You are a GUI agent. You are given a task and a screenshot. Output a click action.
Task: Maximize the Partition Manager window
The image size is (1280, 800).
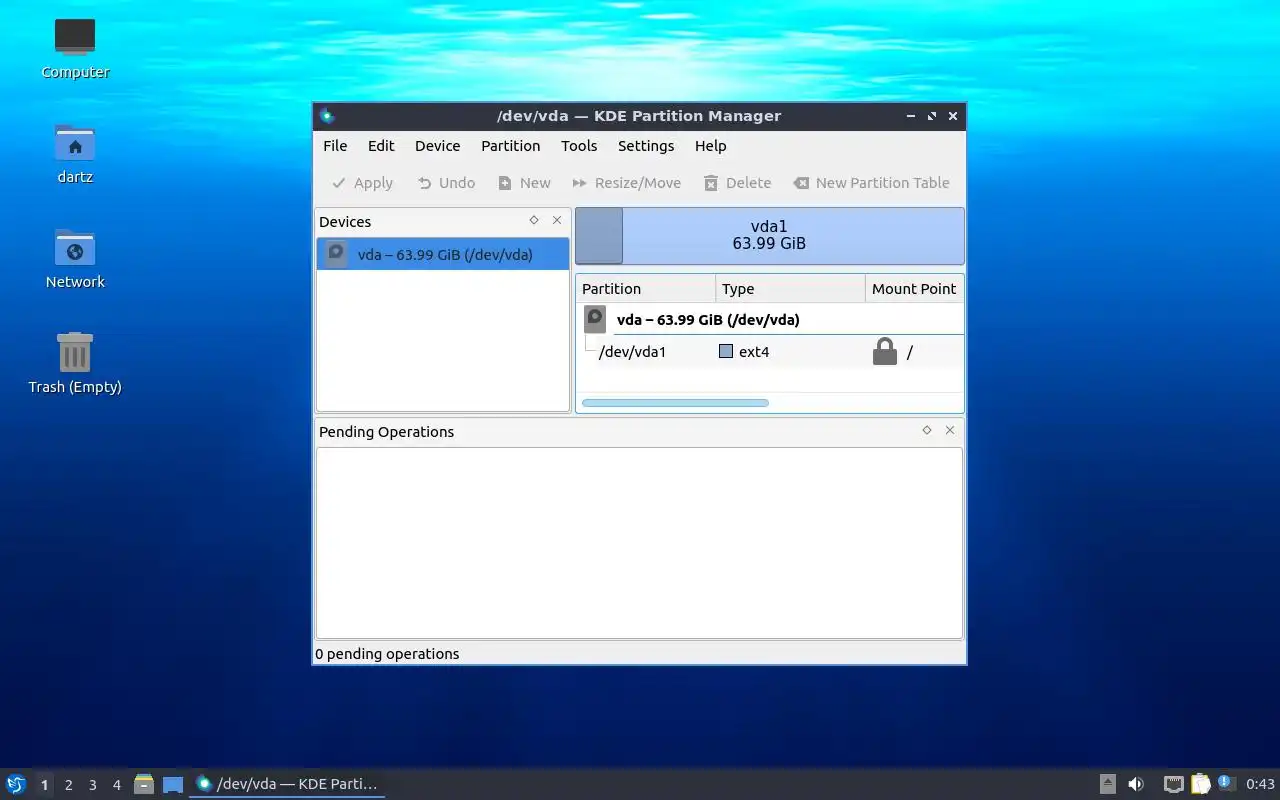pos(932,116)
